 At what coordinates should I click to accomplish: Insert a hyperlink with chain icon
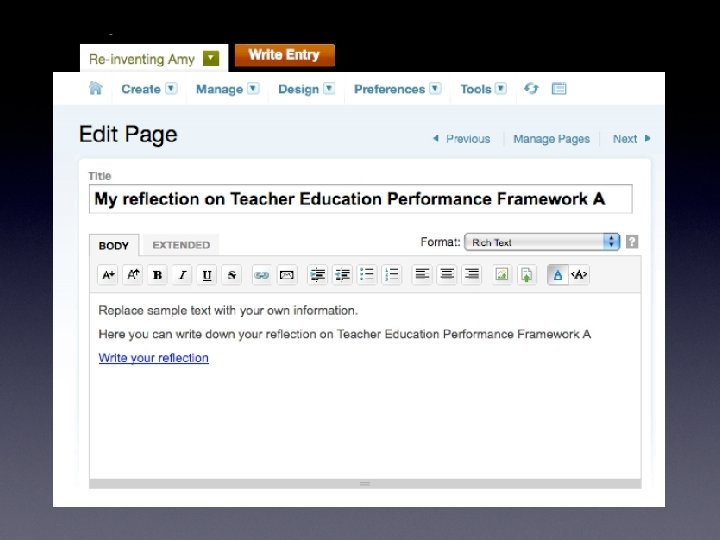pos(262,275)
